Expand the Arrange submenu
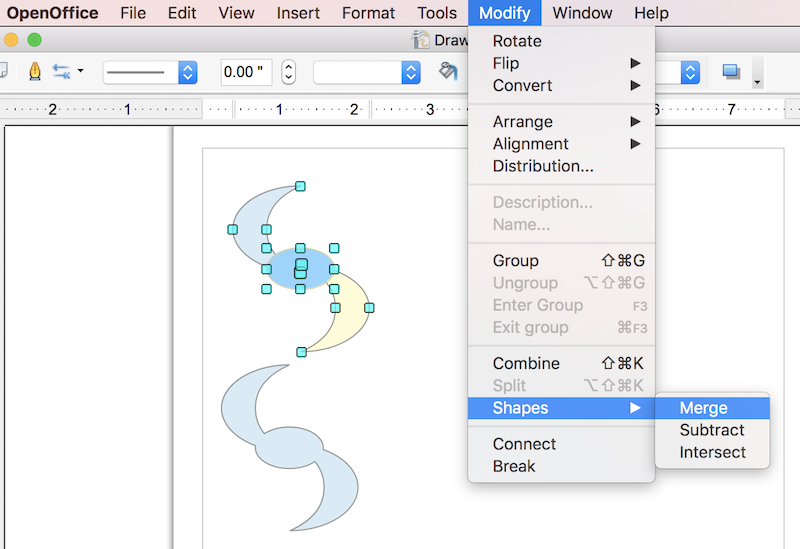The height and width of the screenshot is (549, 800). click(561, 121)
